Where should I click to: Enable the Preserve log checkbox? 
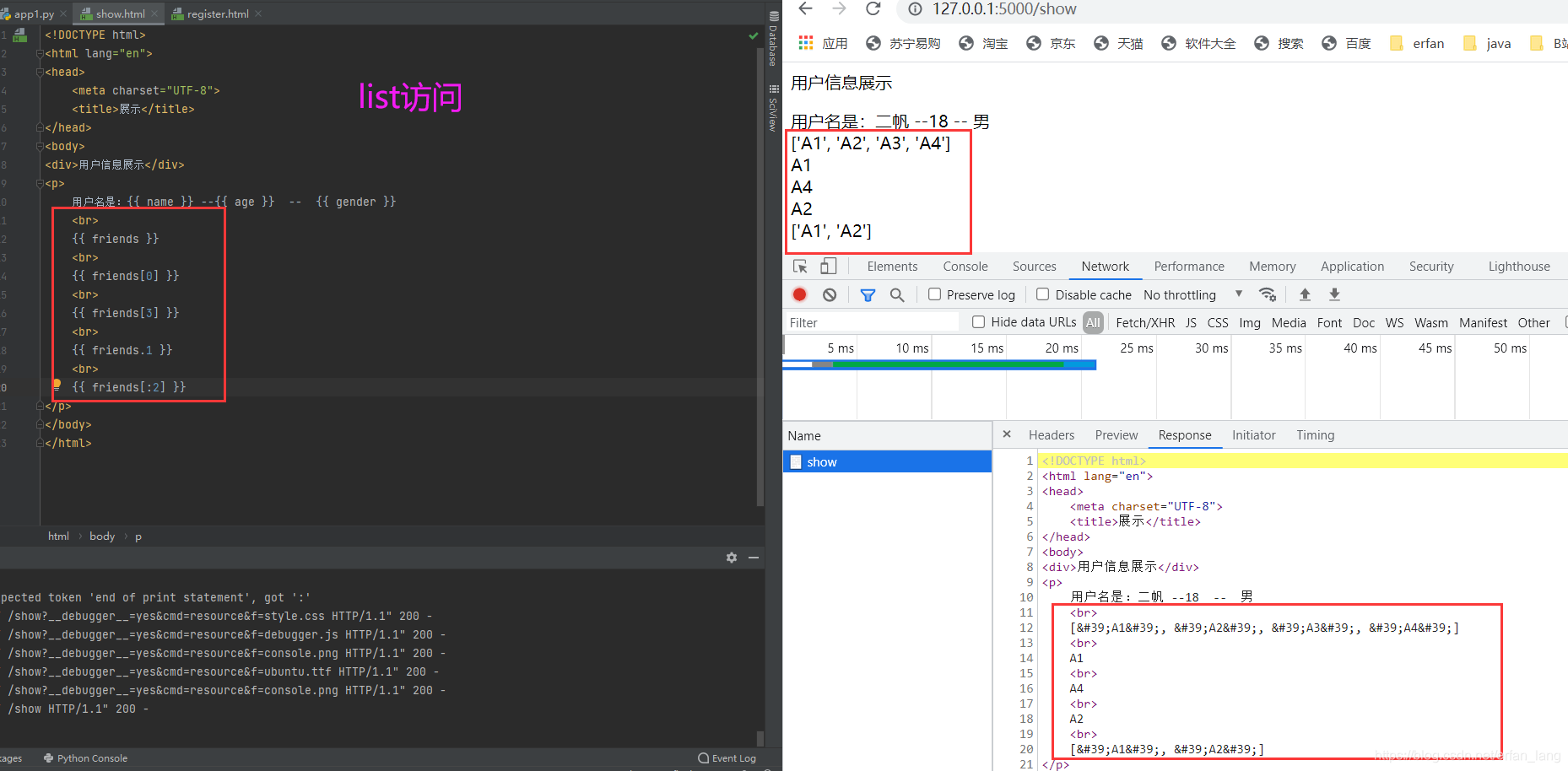tap(934, 294)
